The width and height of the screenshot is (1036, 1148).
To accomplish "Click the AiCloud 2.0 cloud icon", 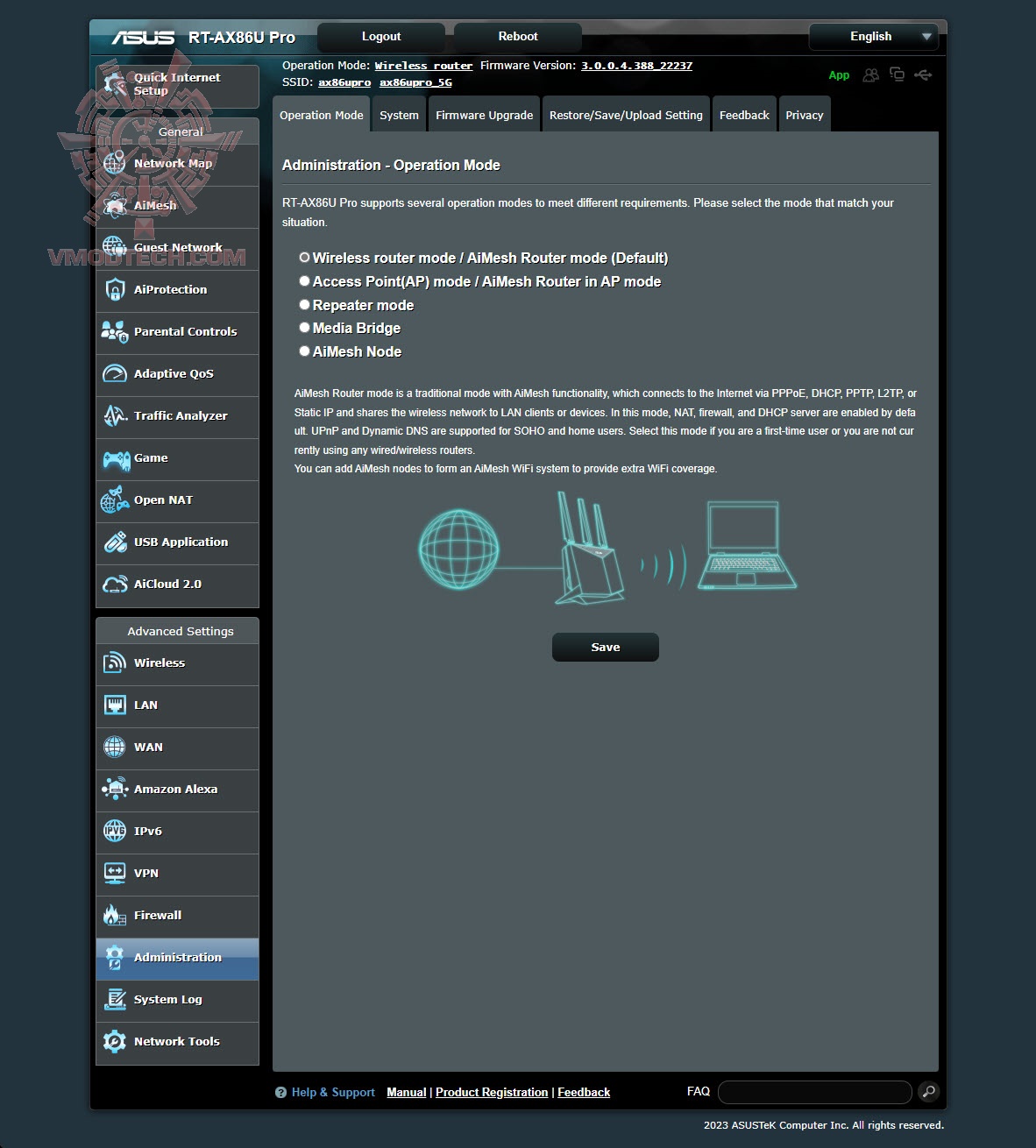I will [115, 584].
